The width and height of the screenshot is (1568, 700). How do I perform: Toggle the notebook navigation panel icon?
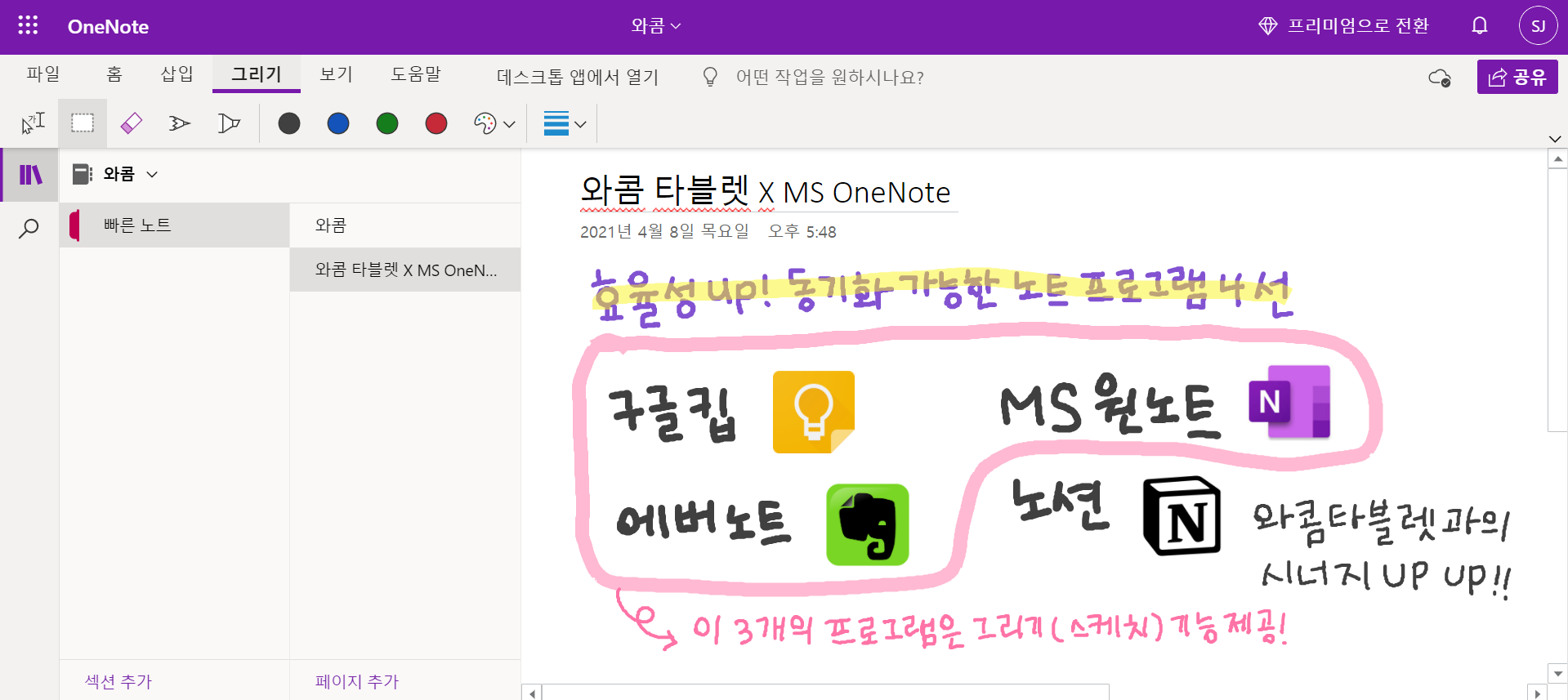tap(30, 174)
